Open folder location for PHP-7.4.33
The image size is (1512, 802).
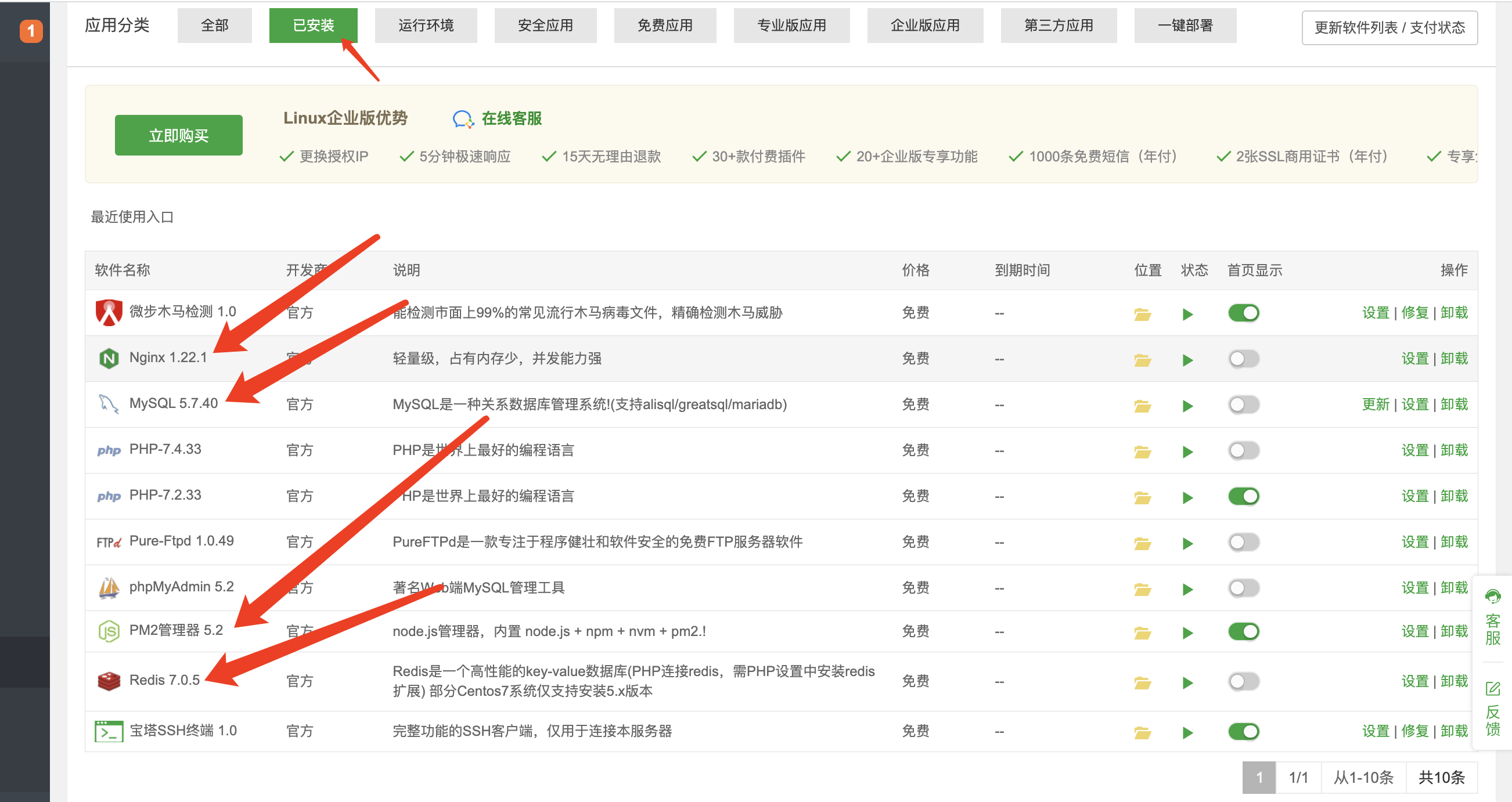1142,451
